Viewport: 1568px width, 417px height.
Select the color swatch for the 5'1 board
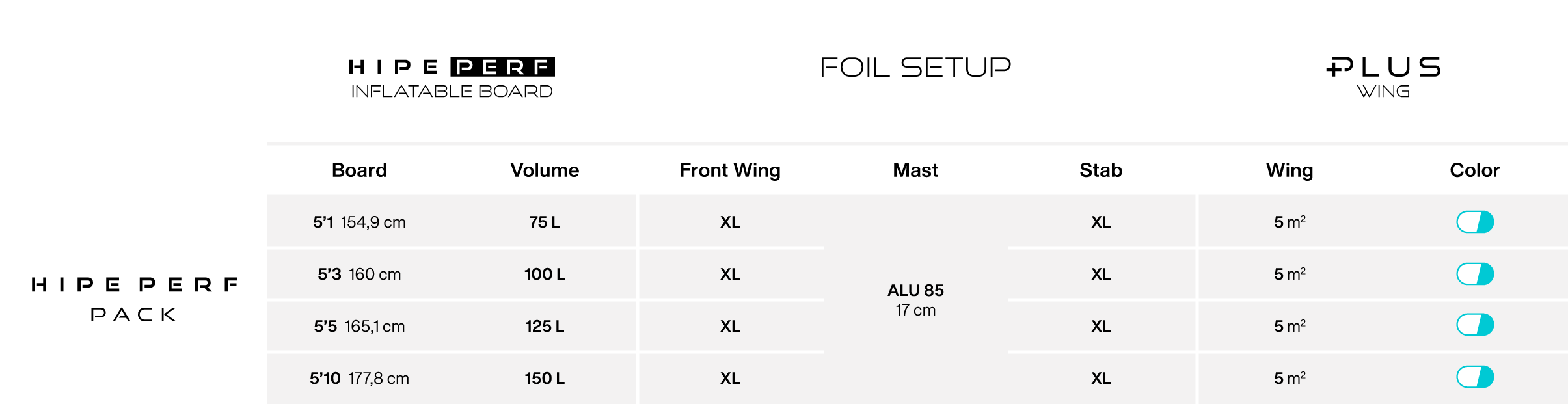(1475, 222)
